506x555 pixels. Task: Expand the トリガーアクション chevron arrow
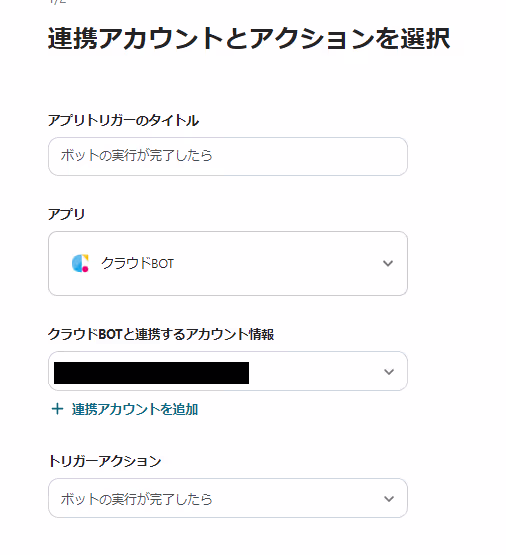click(x=389, y=499)
